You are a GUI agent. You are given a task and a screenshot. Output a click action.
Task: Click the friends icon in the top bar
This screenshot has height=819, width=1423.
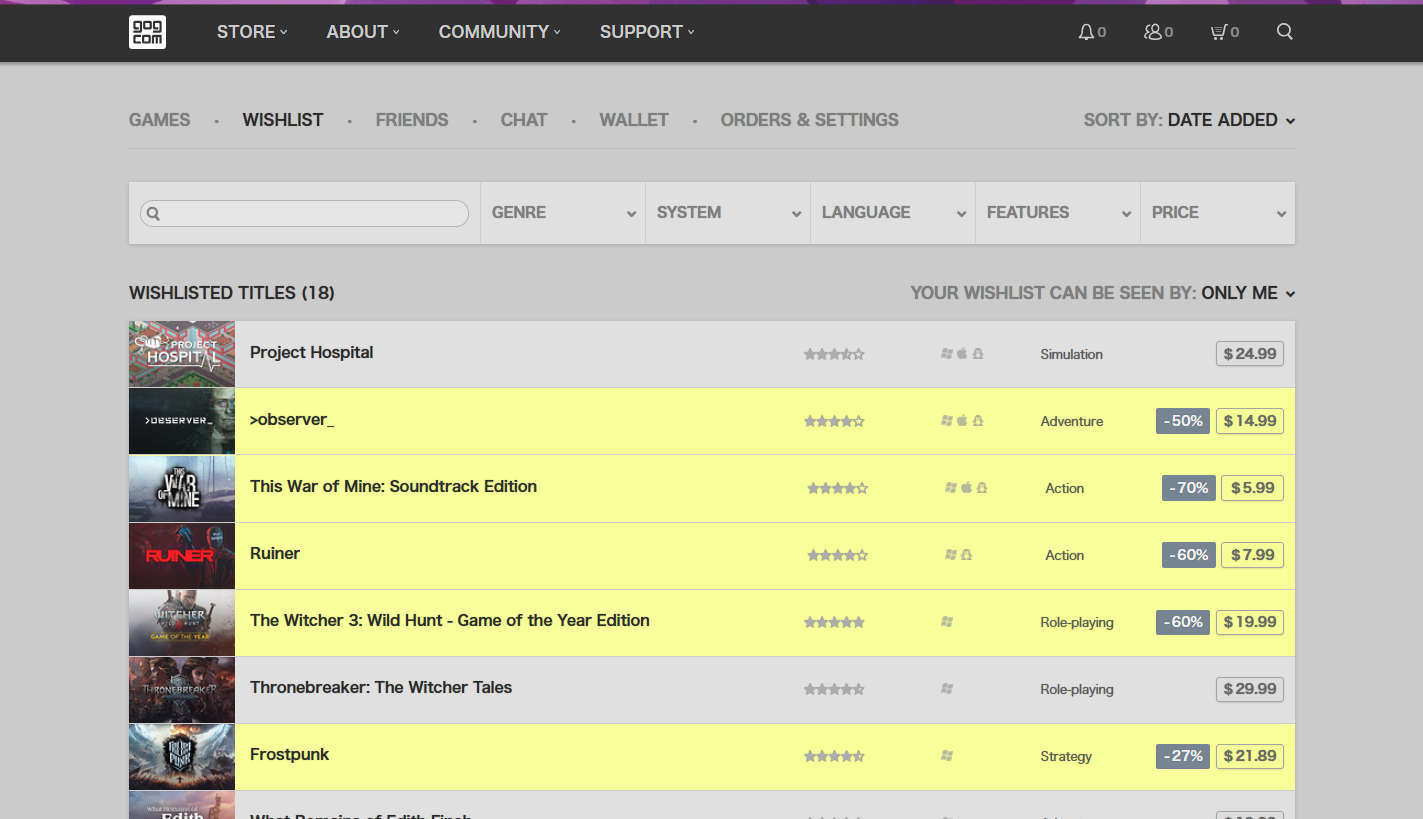click(1153, 31)
